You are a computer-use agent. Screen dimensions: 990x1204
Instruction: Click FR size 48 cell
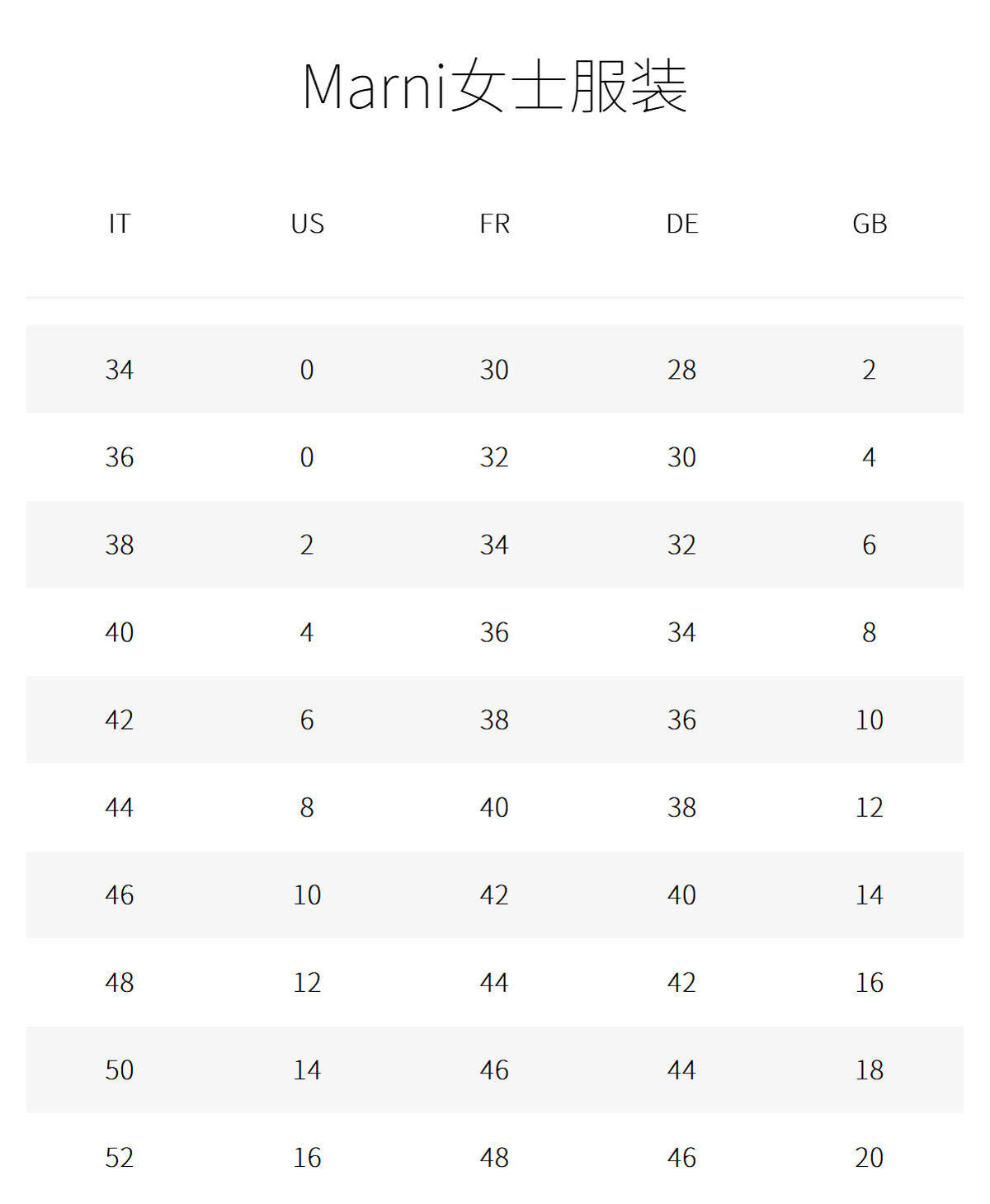point(494,1157)
